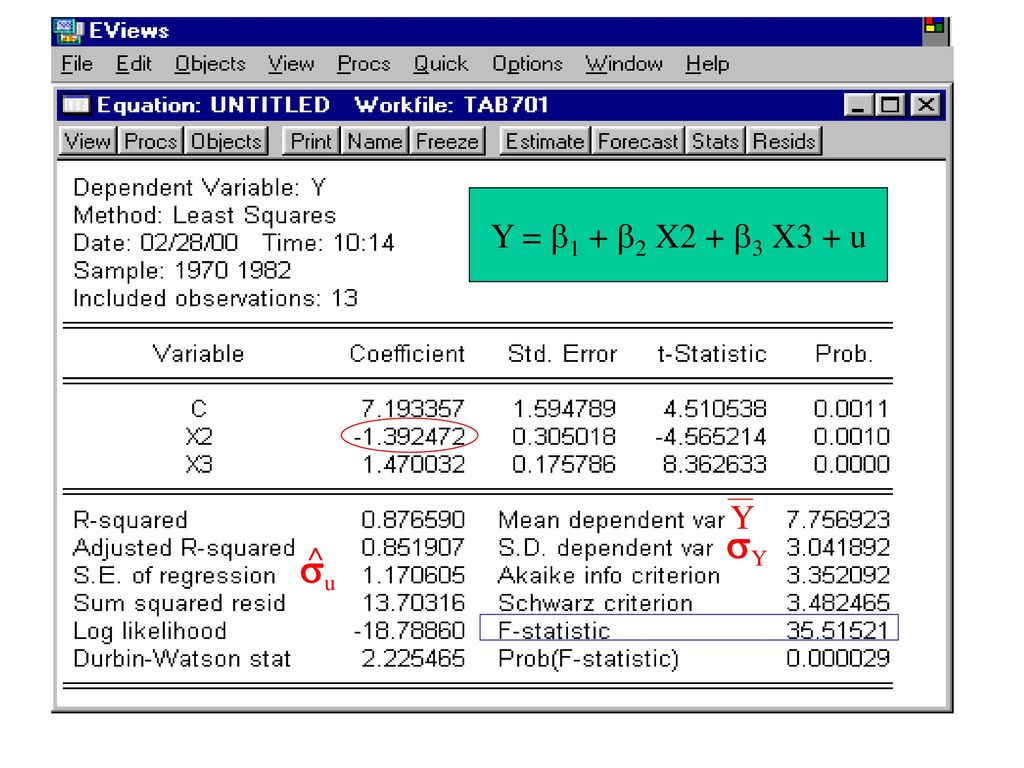Click the Estimate button

(x=545, y=141)
